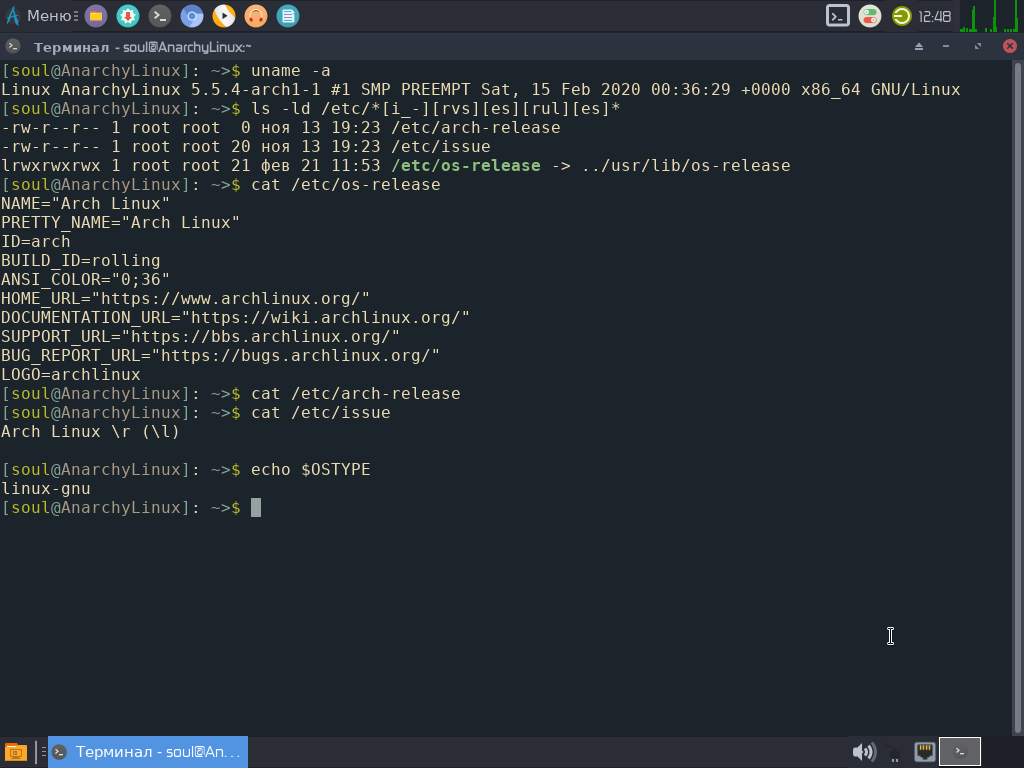Click the 'Arch Linux \r (\l)' output
The width and height of the screenshot is (1024, 768).
click(90, 432)
